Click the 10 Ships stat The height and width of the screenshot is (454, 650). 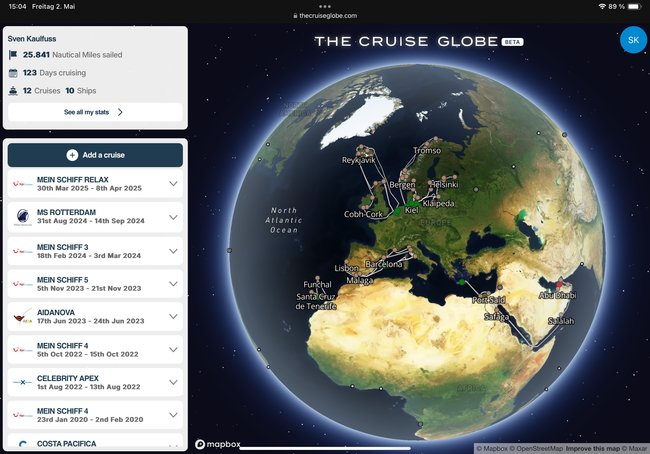point(81,91)
